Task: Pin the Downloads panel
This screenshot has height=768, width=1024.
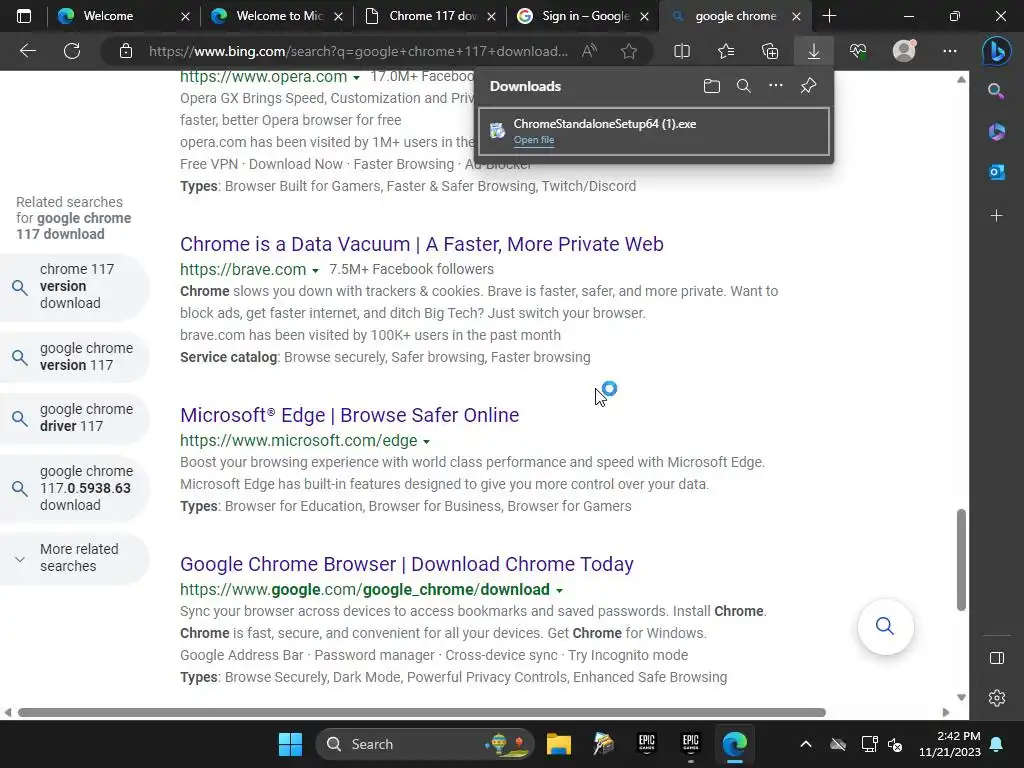Action: tap(808, 86)
